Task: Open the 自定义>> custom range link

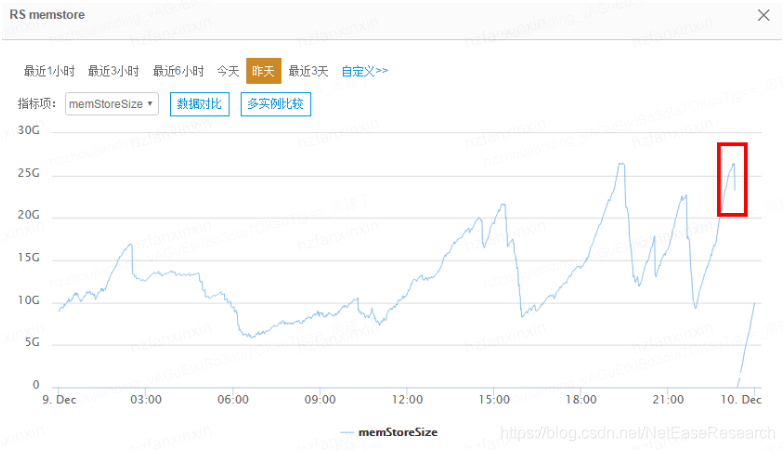Action: coord(364,71)
